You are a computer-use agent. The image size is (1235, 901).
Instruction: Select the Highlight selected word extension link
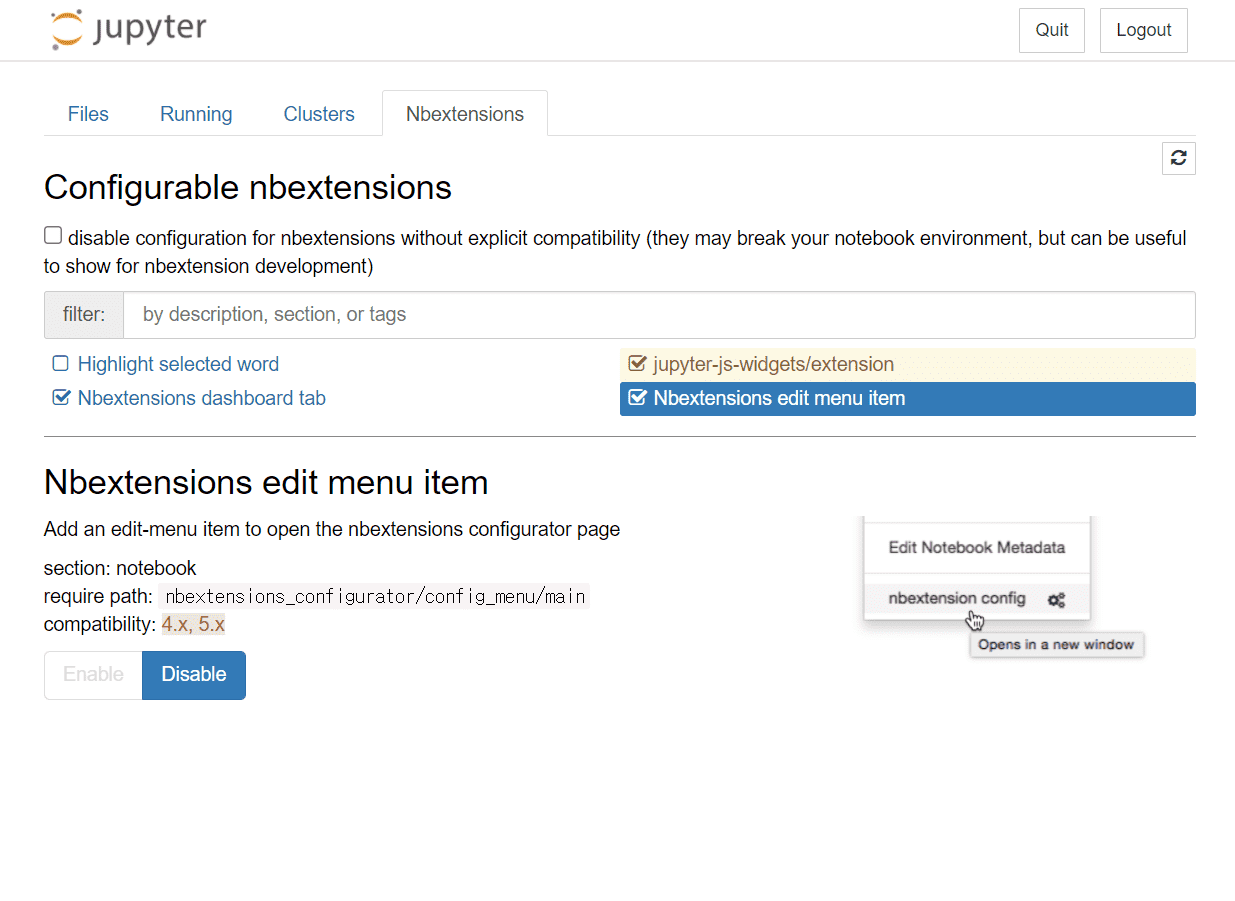tap(178, 364)
